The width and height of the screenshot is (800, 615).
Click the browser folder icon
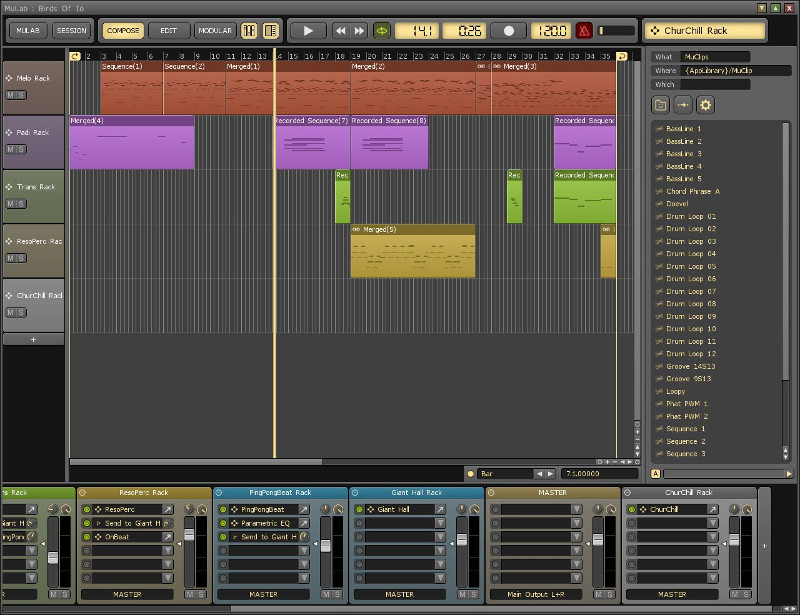coord(661,105)
